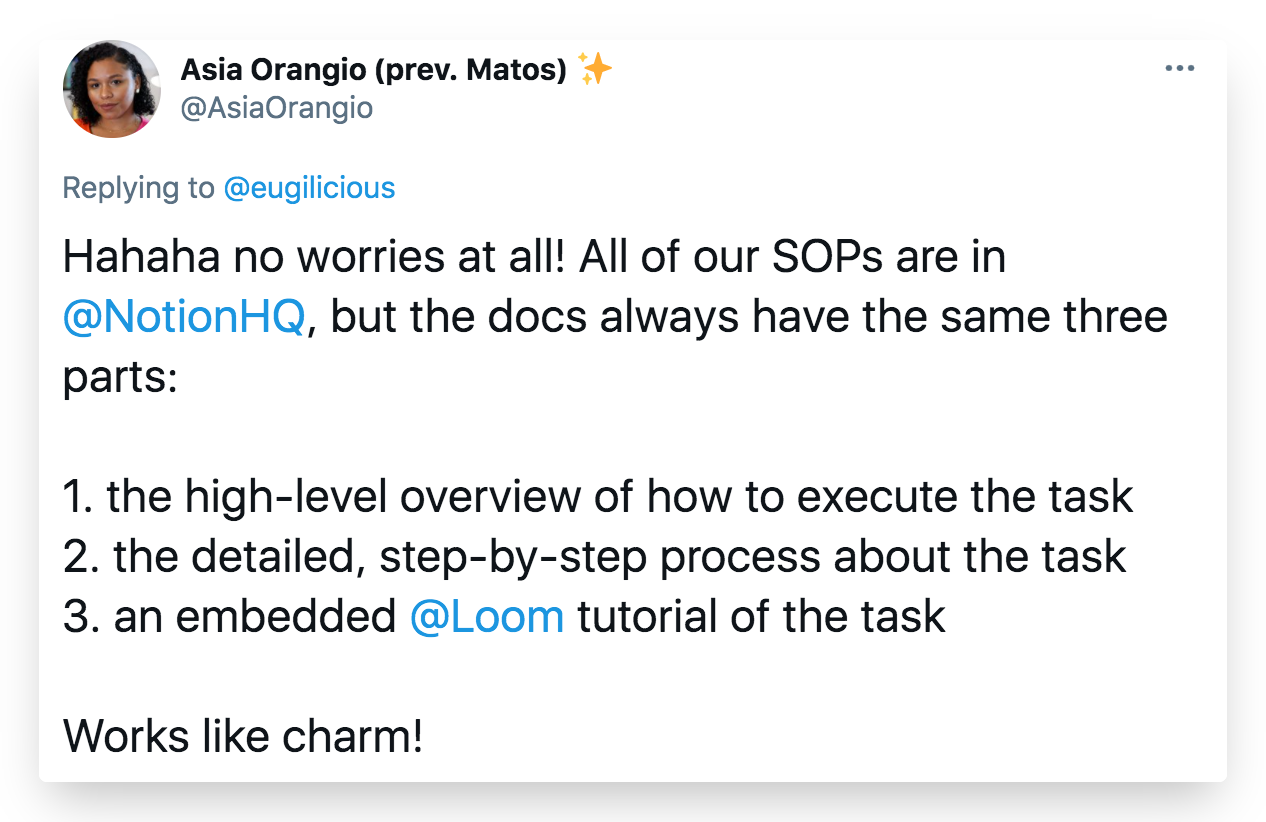
Task: Follow the @NotionHQ mention link
Action: [183, 318]
